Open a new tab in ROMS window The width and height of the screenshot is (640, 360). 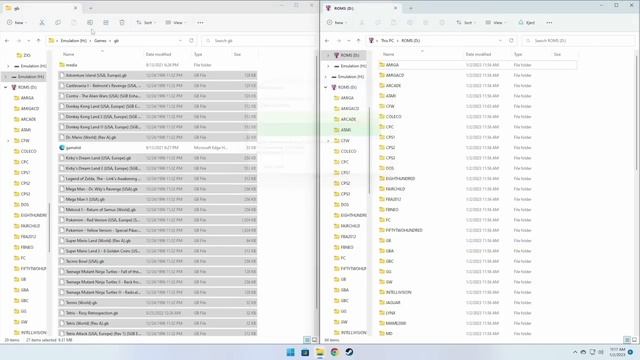(411, 8)
